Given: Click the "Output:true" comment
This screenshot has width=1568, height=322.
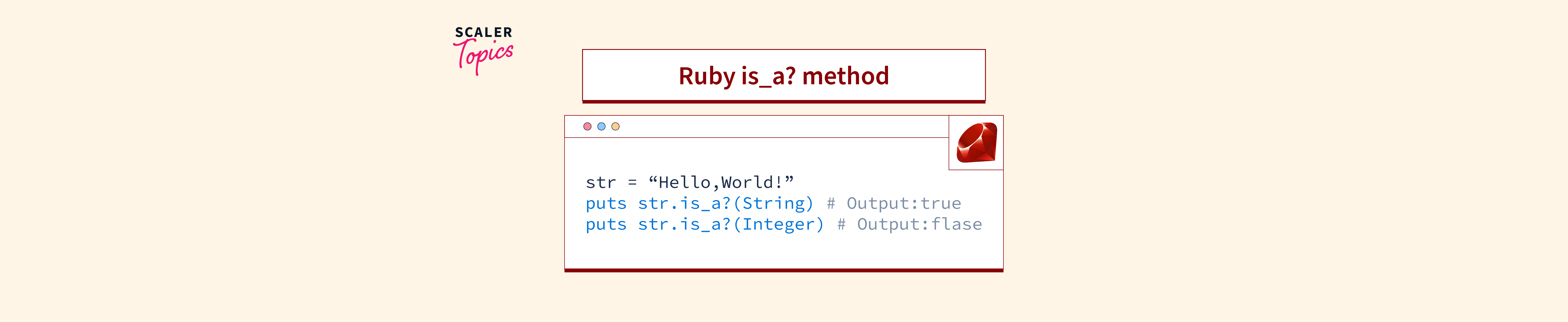Looking at the screenshot, I should click(904, 204).
